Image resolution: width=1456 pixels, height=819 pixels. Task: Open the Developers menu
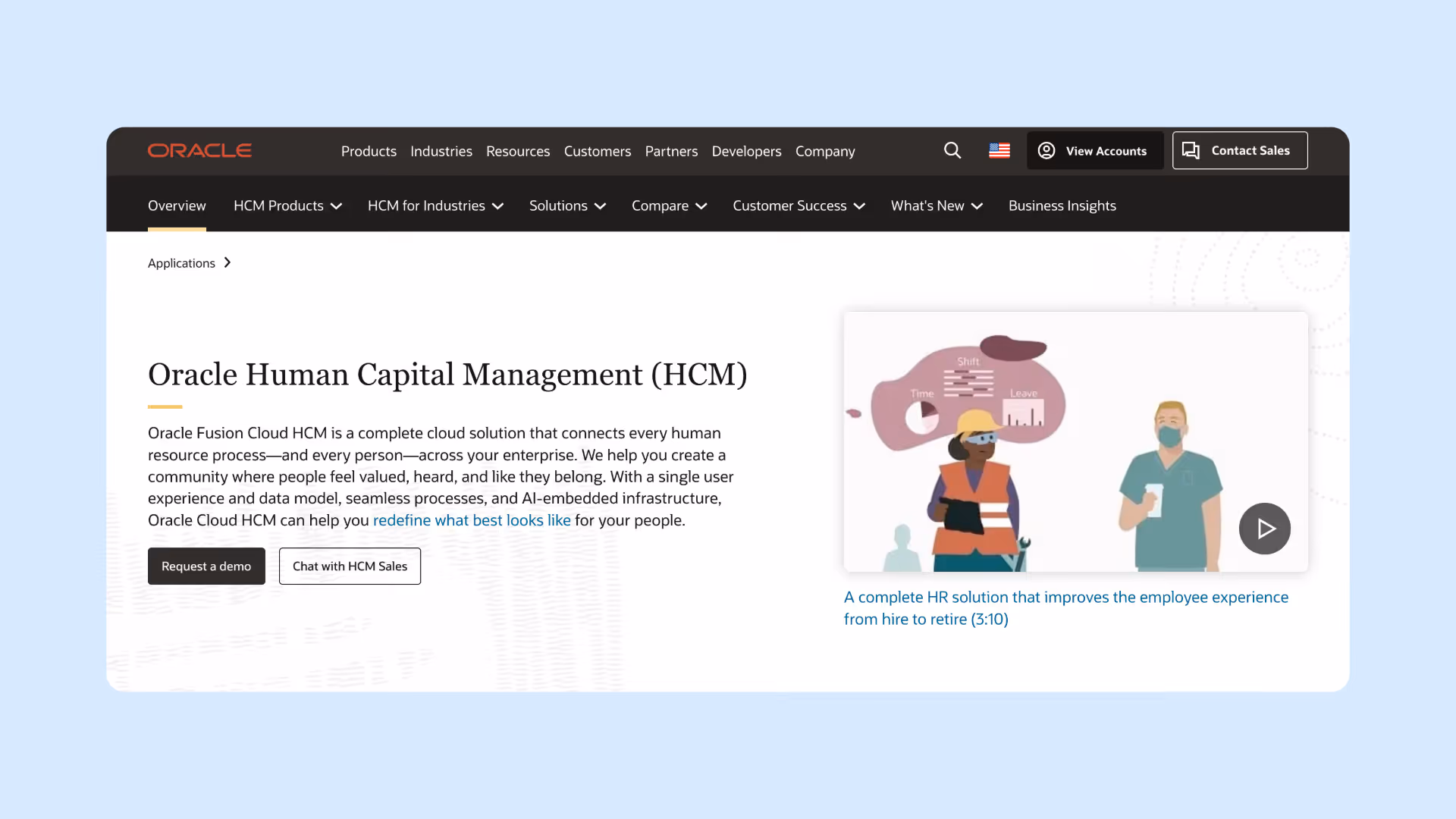pos(746,151)
